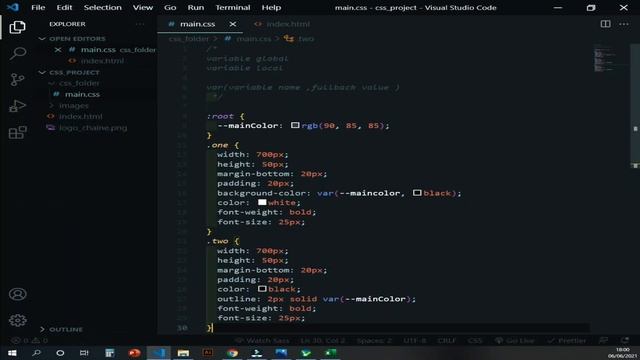Open the Source Control view

click(17, 80)
